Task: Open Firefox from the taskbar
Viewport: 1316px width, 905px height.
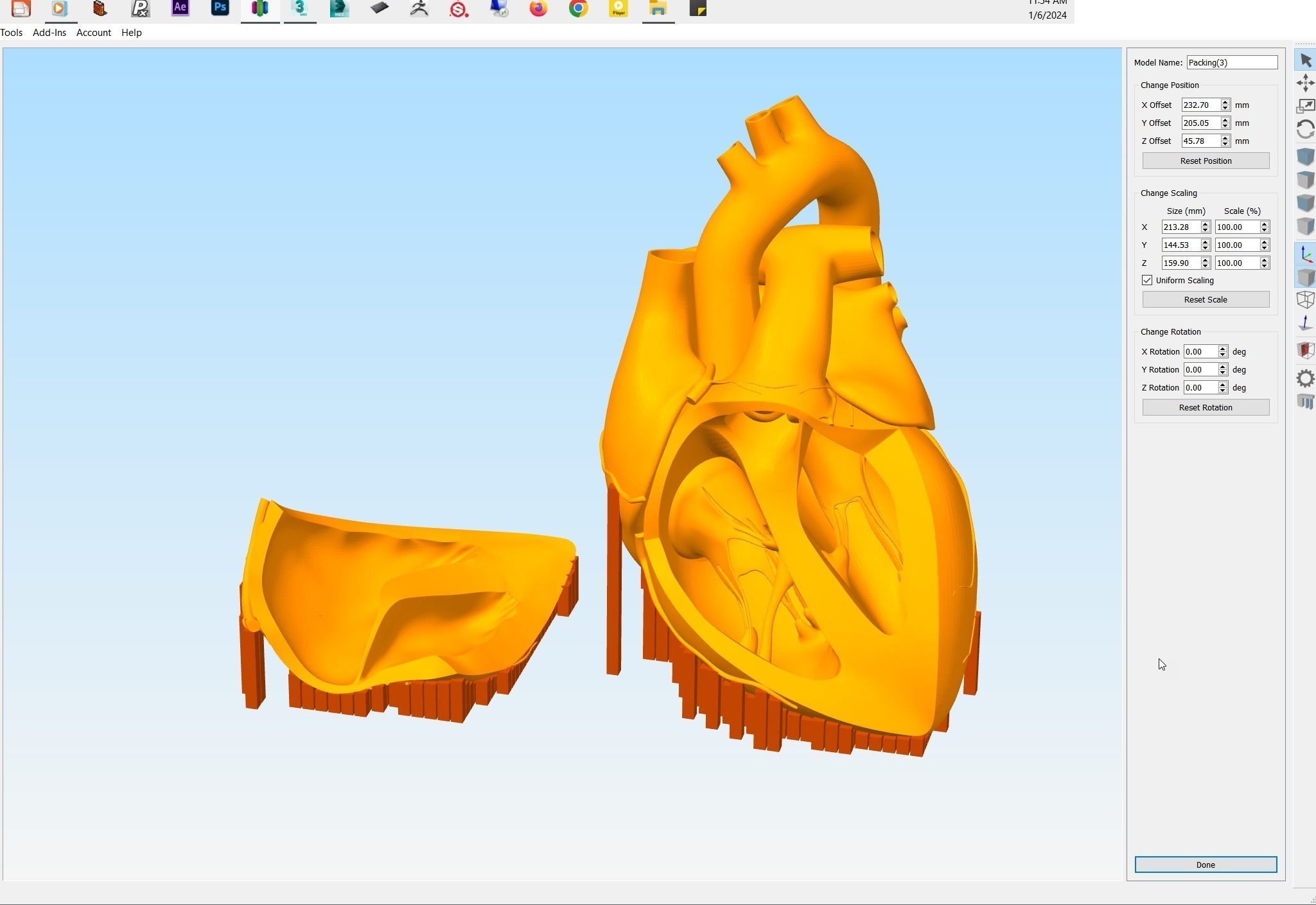Action: coord(539,8)
